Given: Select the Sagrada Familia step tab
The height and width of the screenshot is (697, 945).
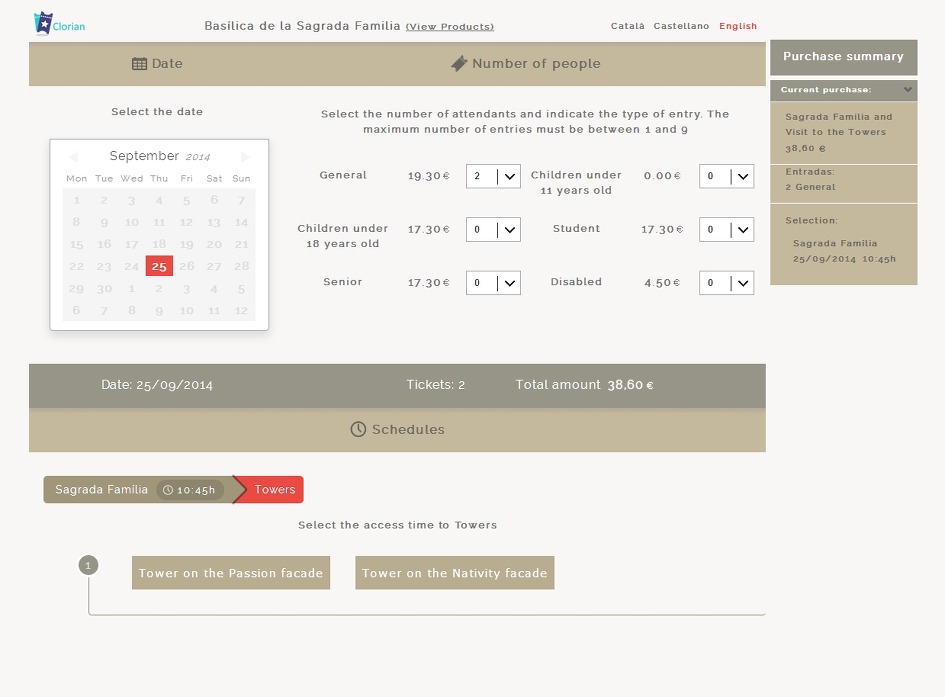Looking at the screenshot, I should click(x=101, y=490).
